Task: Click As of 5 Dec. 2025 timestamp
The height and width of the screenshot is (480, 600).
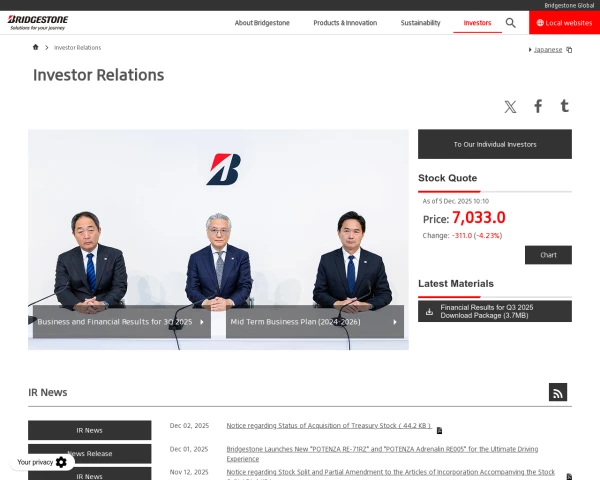Action: 456,201
